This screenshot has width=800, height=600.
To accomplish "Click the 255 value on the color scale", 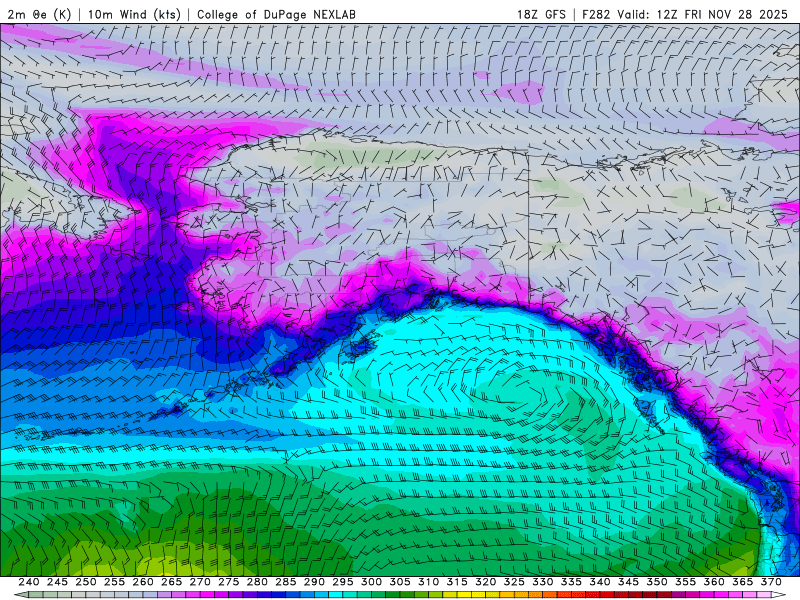I will tap(114, 582).
